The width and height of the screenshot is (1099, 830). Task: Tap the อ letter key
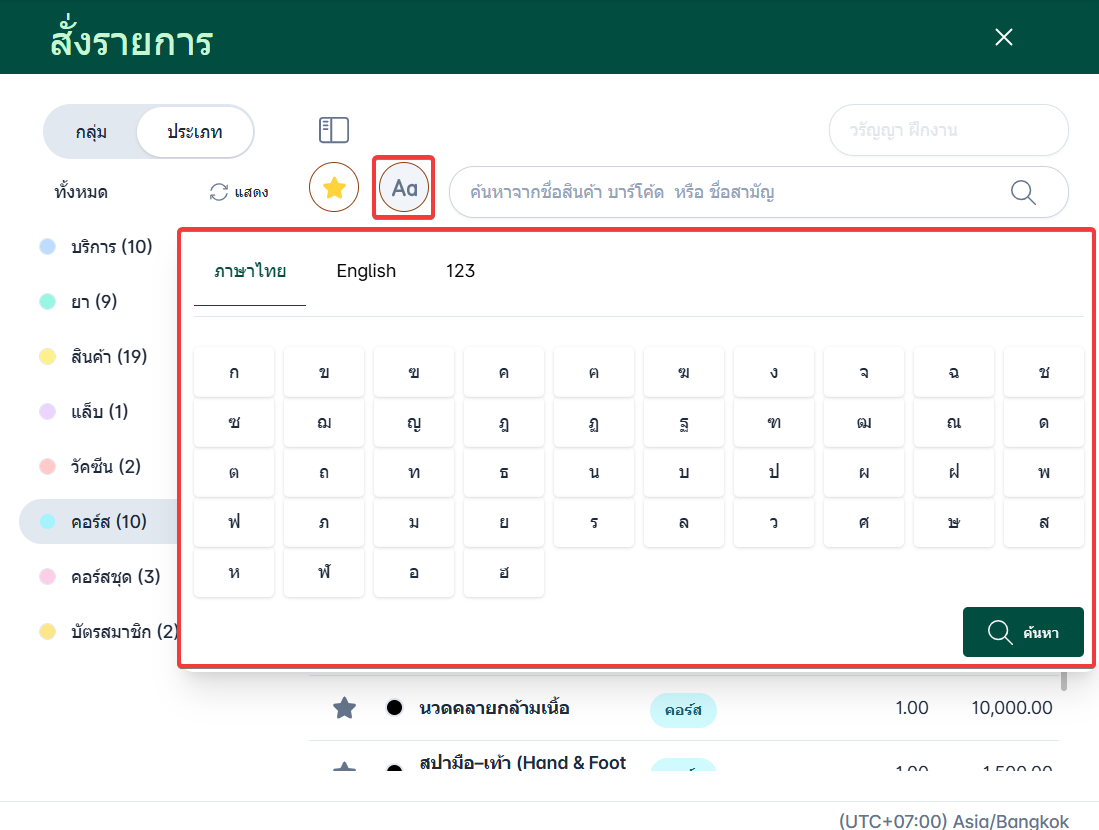click(414, 573)
